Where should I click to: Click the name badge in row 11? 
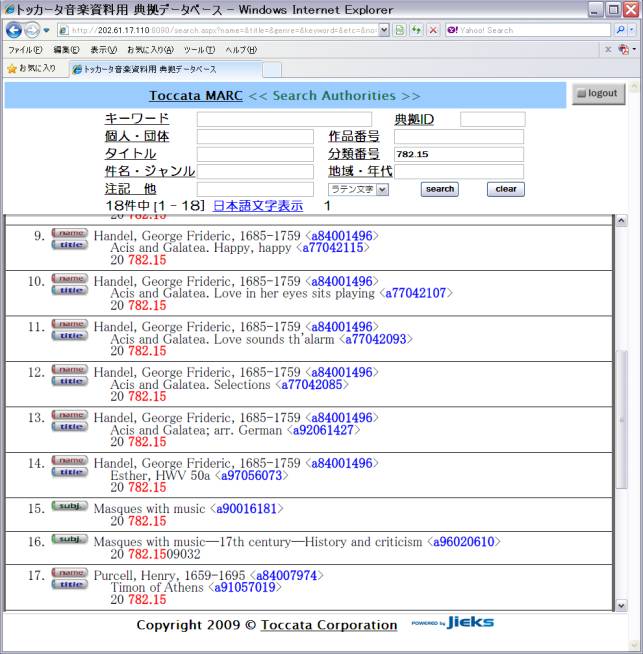[70, 324]
